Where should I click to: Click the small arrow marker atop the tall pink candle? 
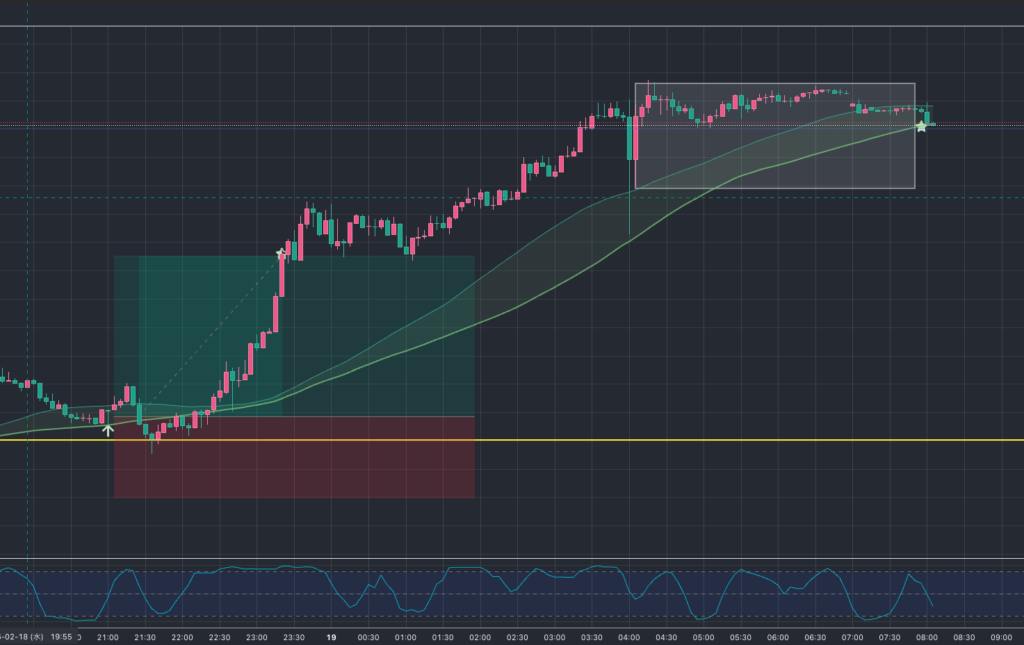click(x=281, y=254)
